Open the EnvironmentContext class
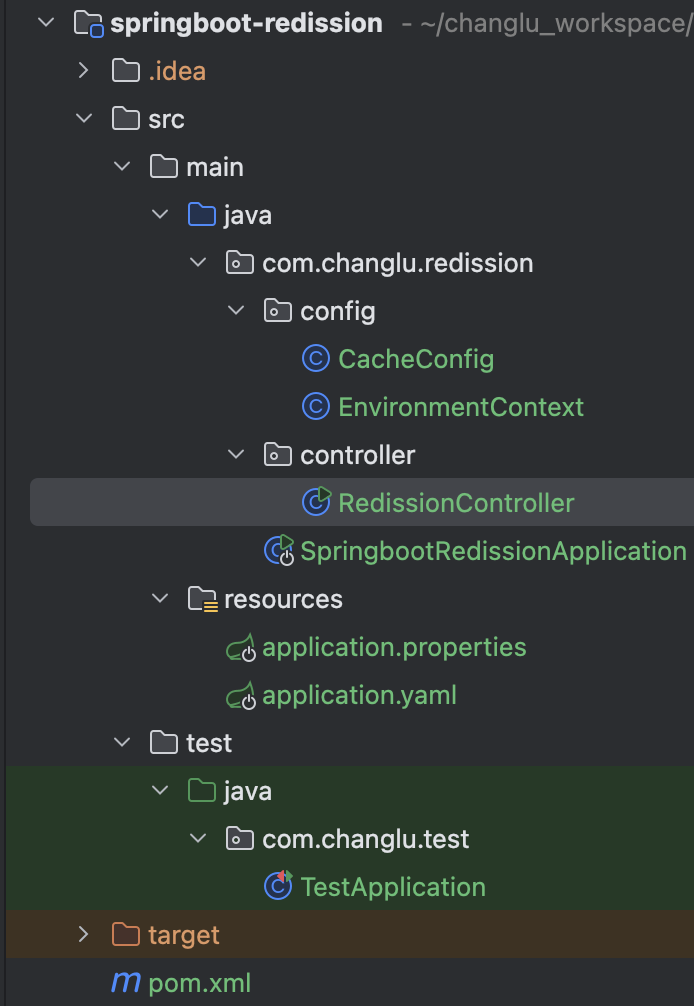Image resolution: width=694 pixels, height=1006 pixels. point(461,407)
